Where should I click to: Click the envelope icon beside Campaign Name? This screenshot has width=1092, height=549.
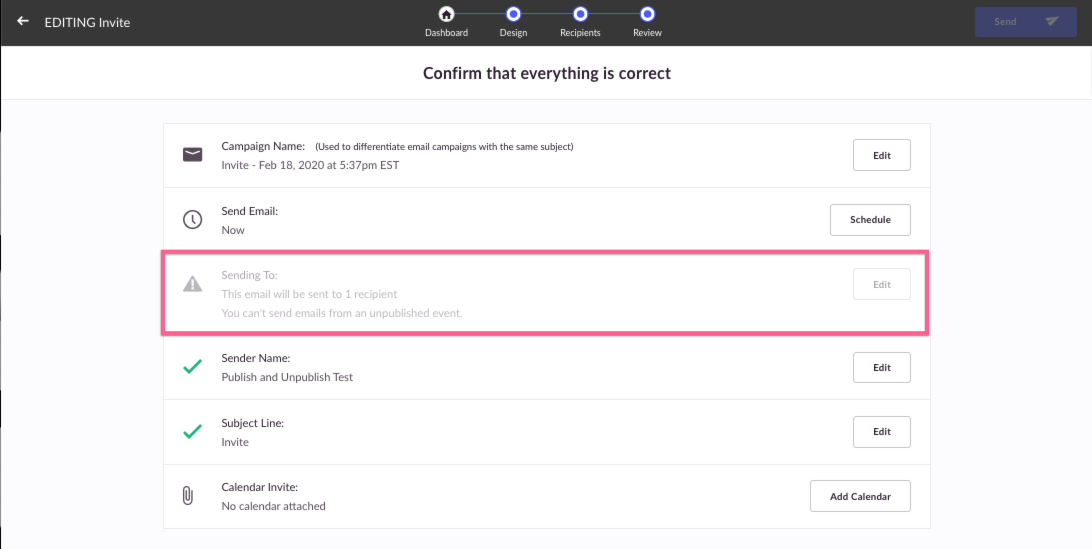click(x=193, y=155)
